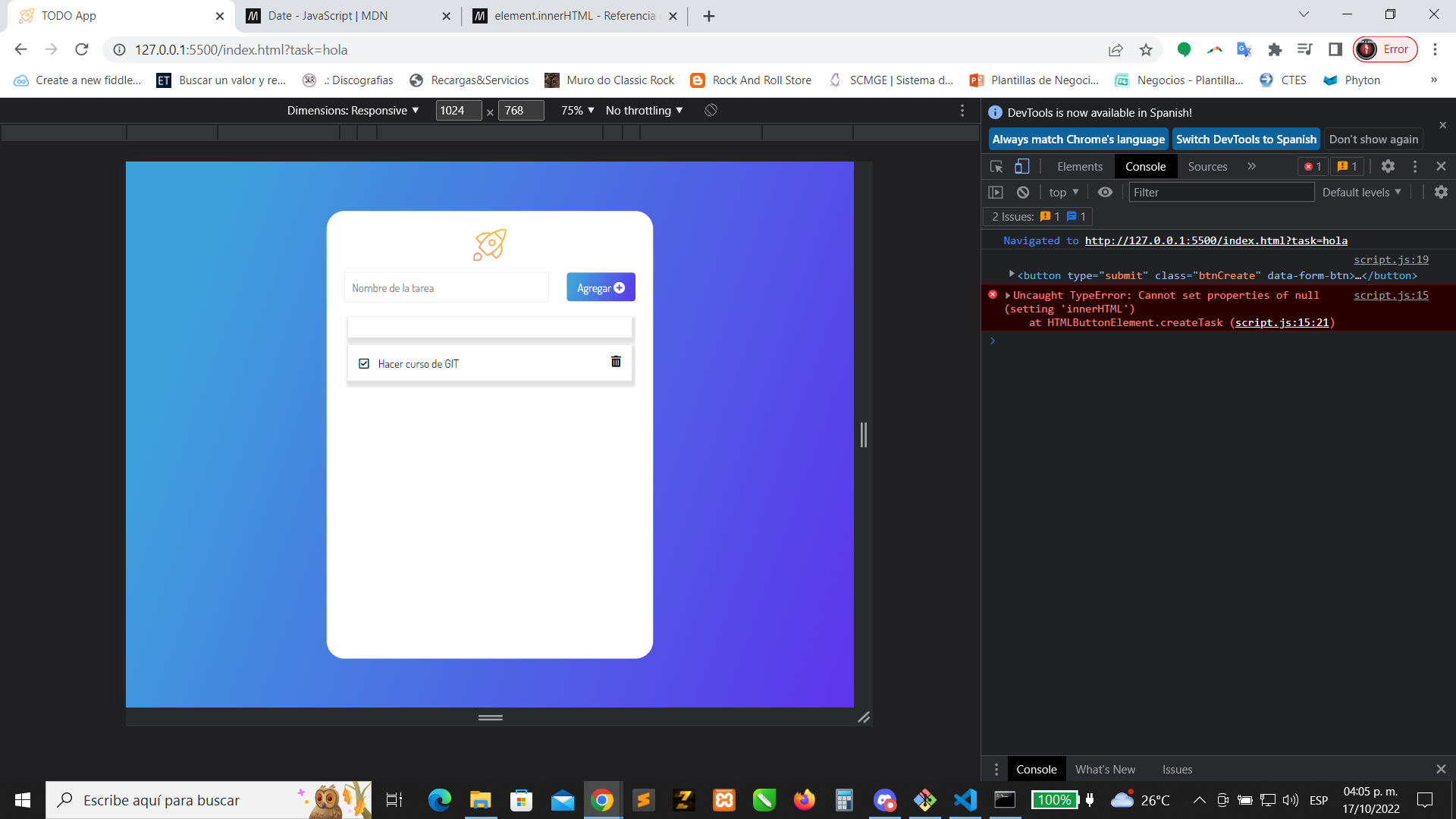Click the red error count badge
1456x819 pixels.
pyautogui.click(x=1313, y=167)
